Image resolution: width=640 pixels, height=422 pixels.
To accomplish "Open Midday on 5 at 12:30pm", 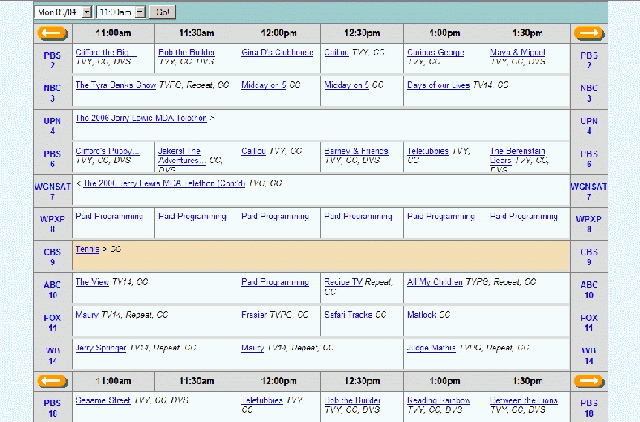I will pos(347,85).
